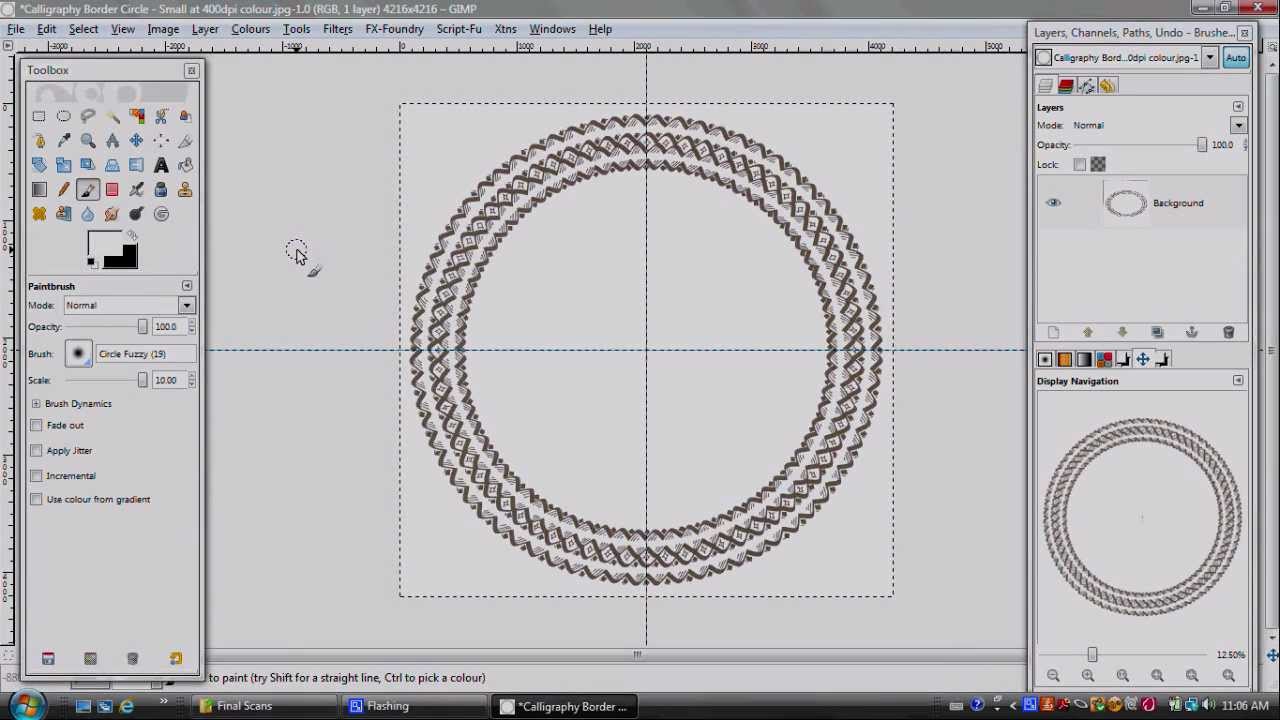Enable the Incremental checkbox

point(37,476)
